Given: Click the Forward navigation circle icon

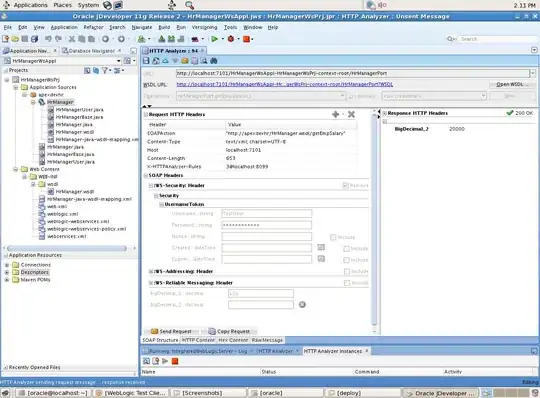Looking at the screenshot, I should (x=121, y=39).
